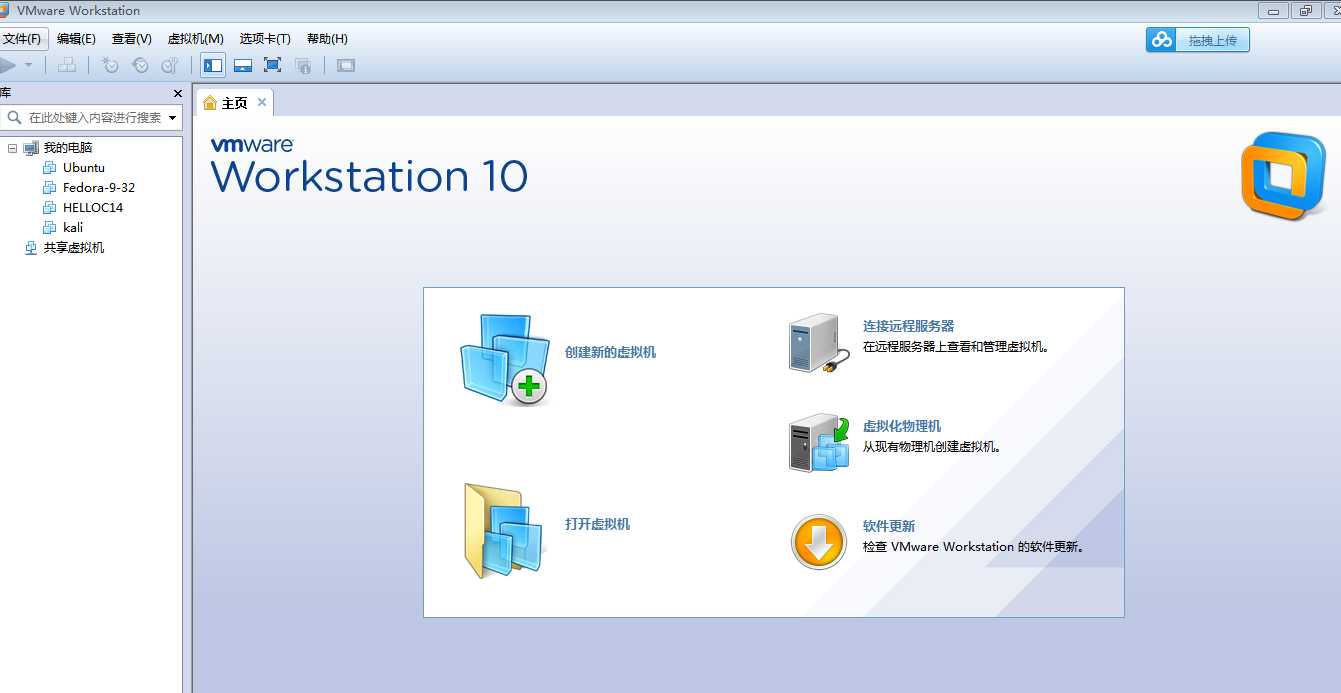
Task: Select the Ubuntu virtual machine
Action: (84, 168)
